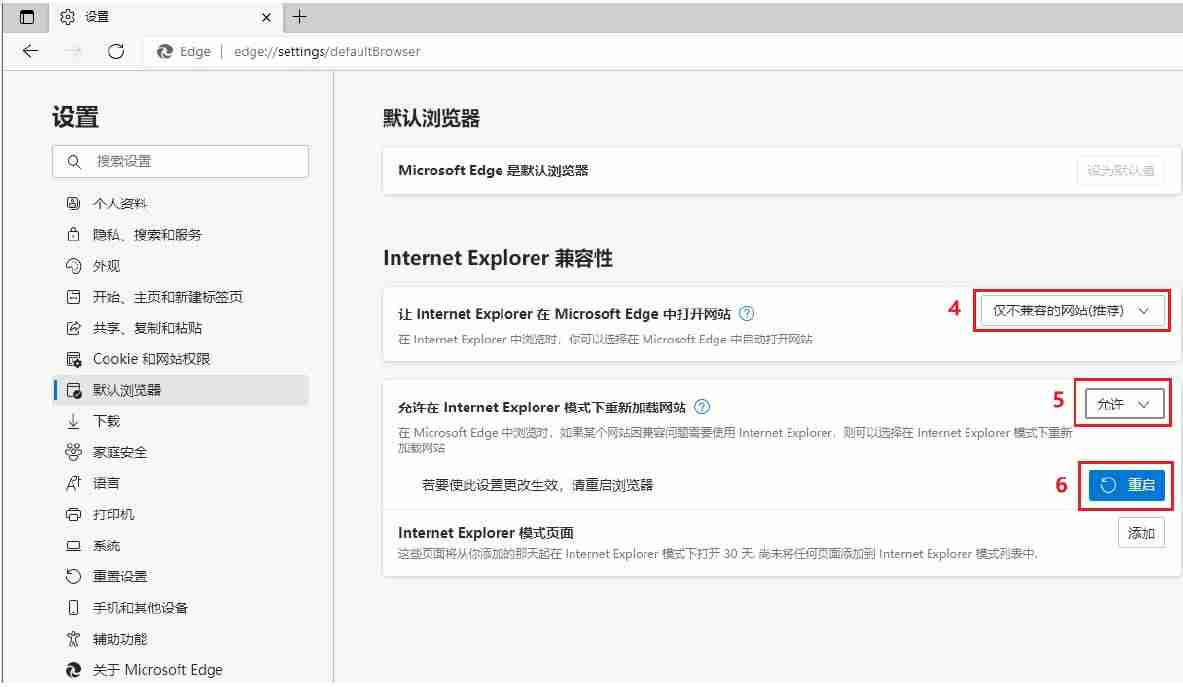Focus the address bar URL edge://settings/defaultBrowser
The height and width of the screenshot is (687, 1183).
[327, 51]
